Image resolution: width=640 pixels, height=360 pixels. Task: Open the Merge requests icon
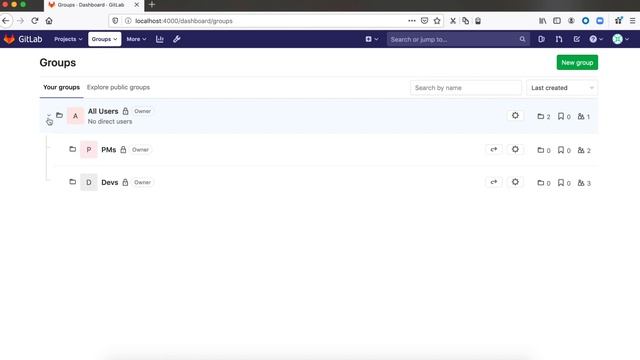point(559,39)
